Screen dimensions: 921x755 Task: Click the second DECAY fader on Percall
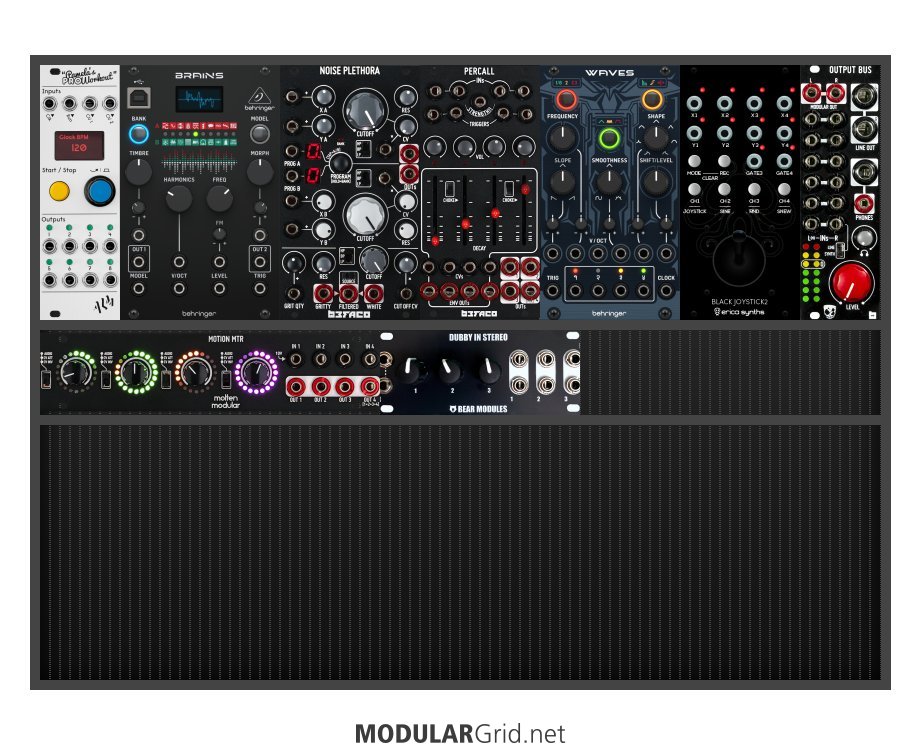(465, 224)
